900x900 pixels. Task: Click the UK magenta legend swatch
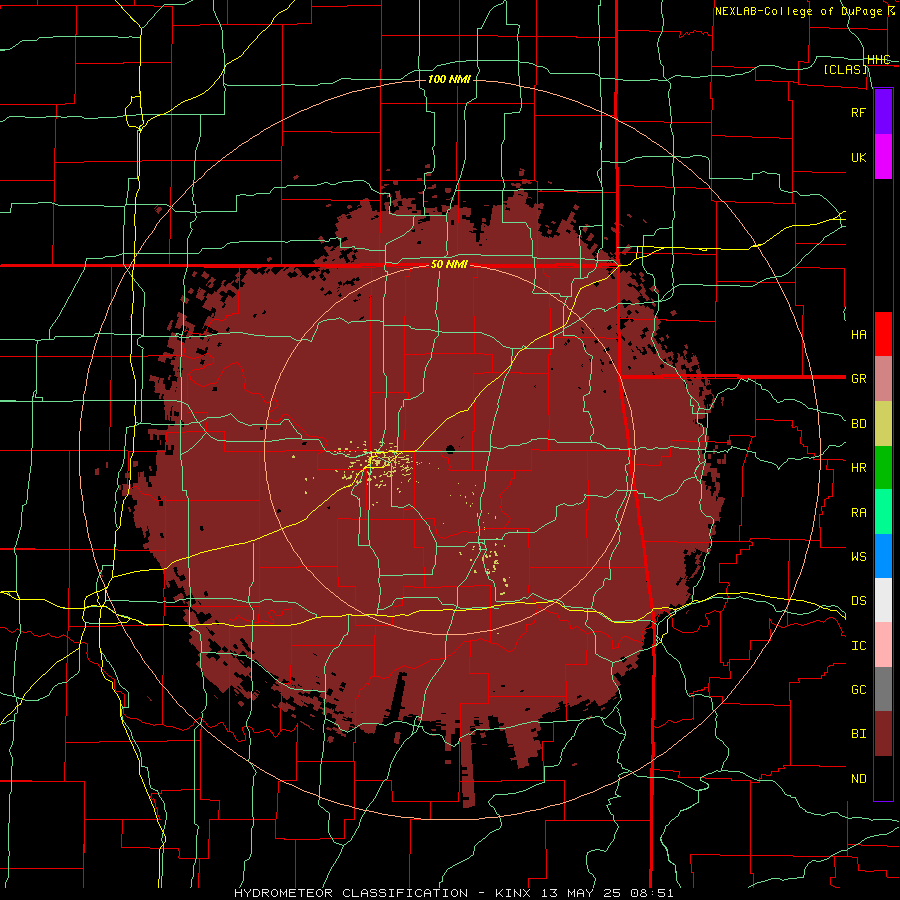(883, 157)
